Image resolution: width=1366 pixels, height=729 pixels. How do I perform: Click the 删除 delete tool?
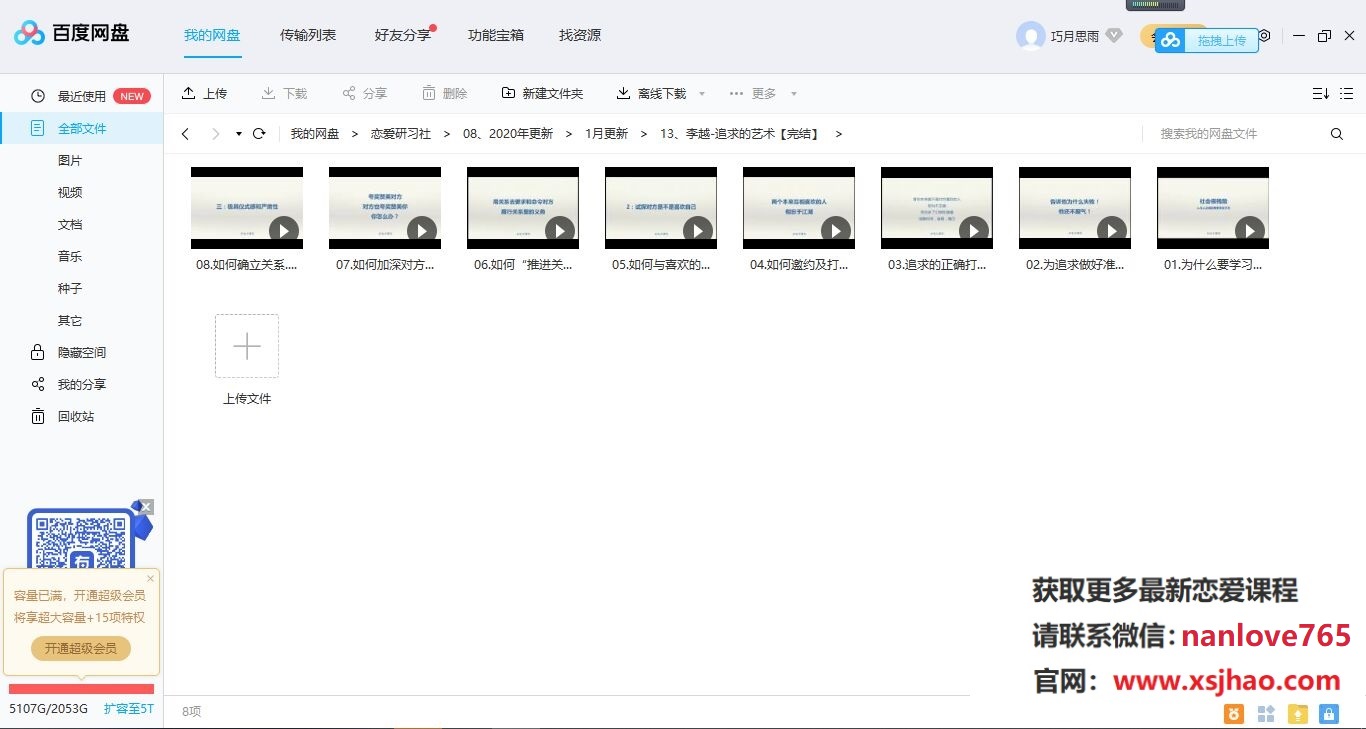pyautogui.click(x=445, y=93)
